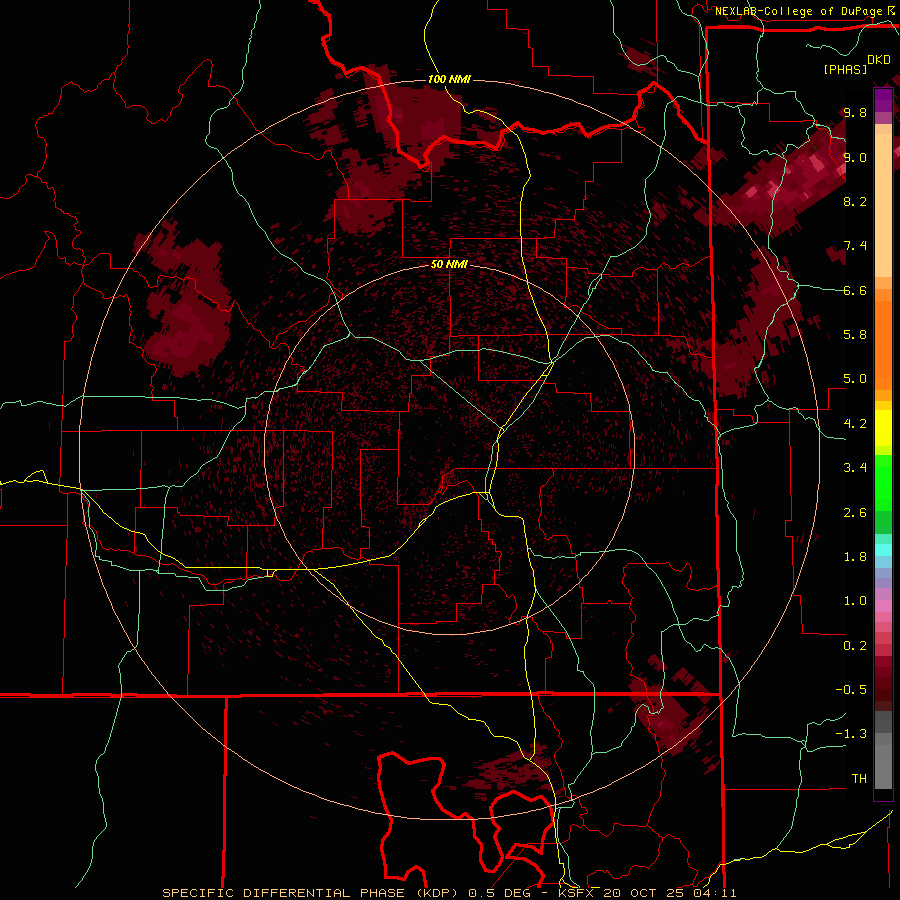
Task: Click the 8.2 value on the color scale
Action: point(855,201)
